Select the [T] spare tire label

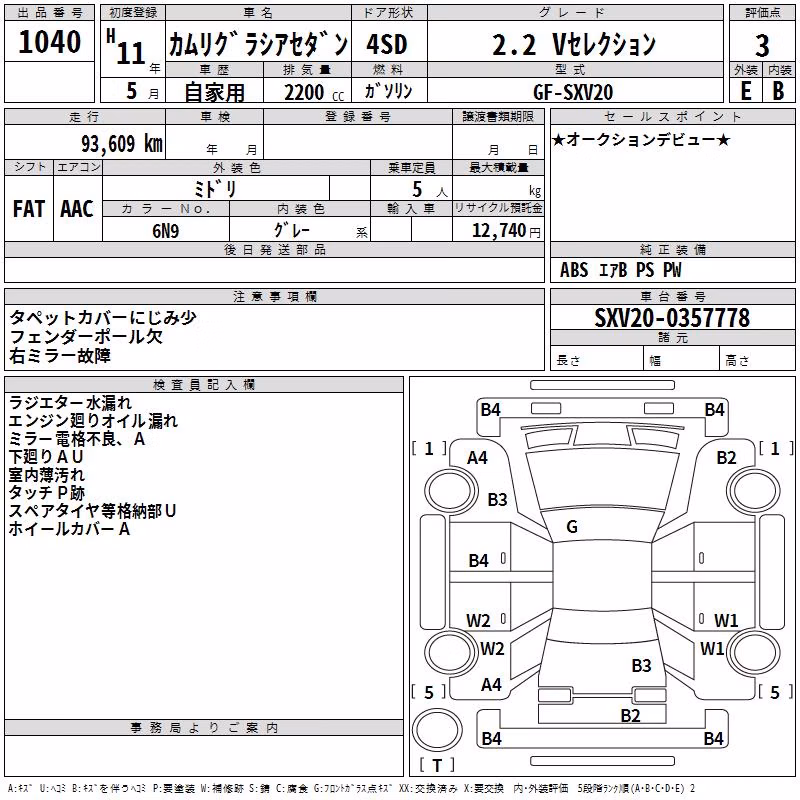tap(437, 765)
